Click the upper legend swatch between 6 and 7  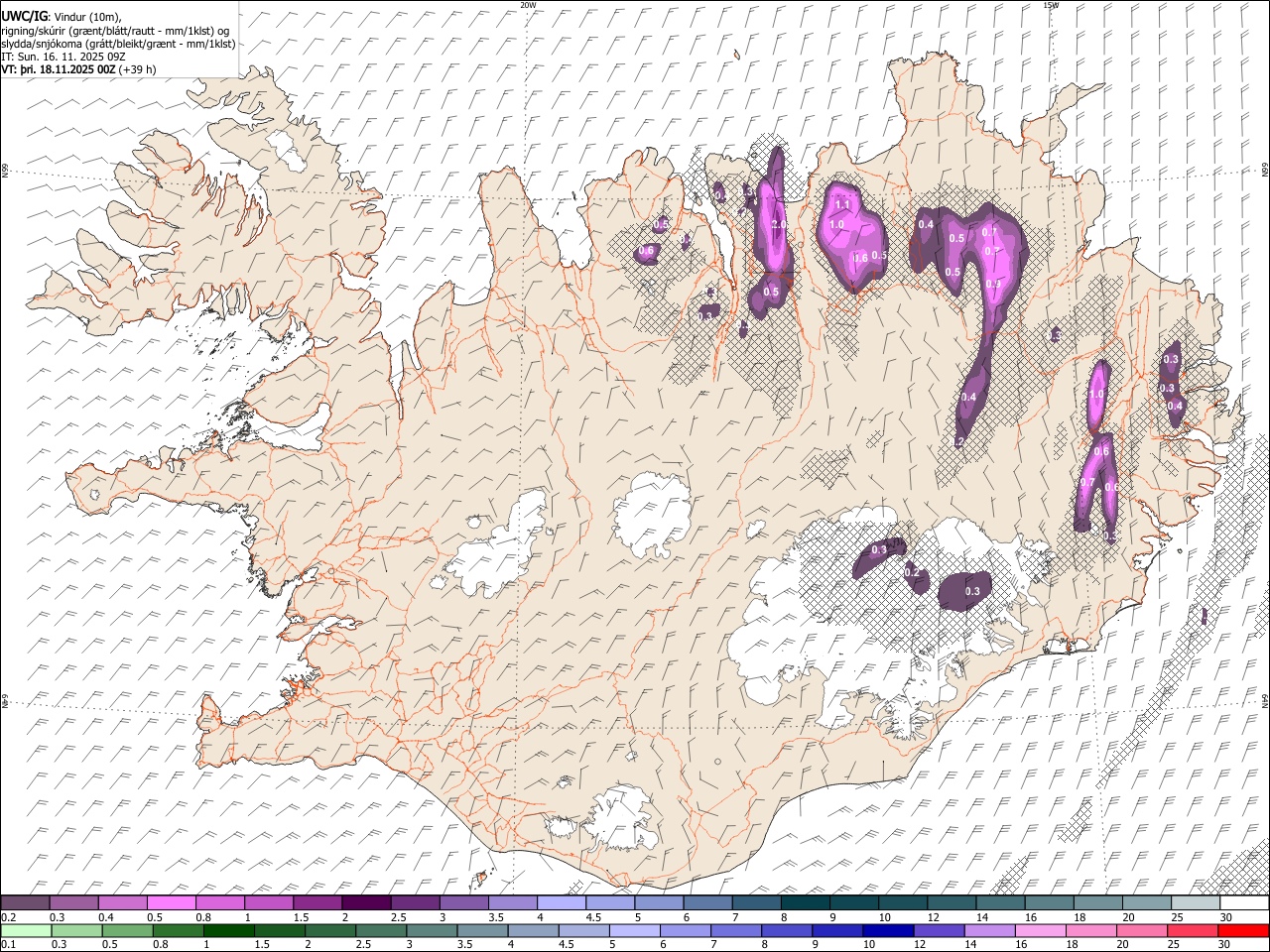coord(708,903)
